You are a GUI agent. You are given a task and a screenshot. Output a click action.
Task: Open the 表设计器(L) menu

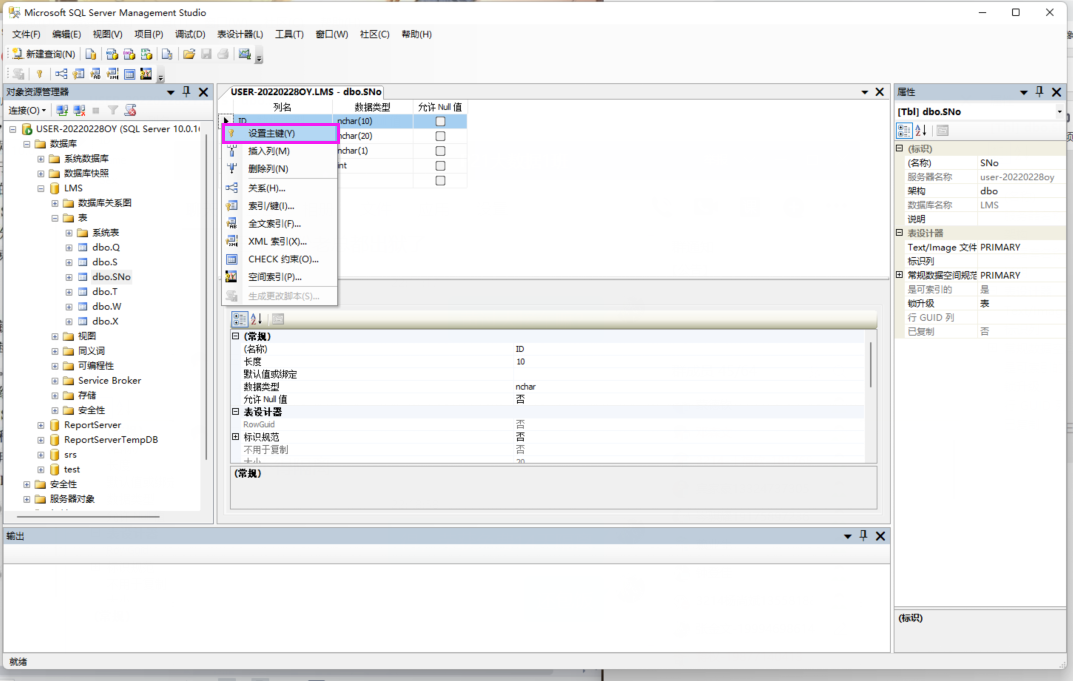(240, 34)
